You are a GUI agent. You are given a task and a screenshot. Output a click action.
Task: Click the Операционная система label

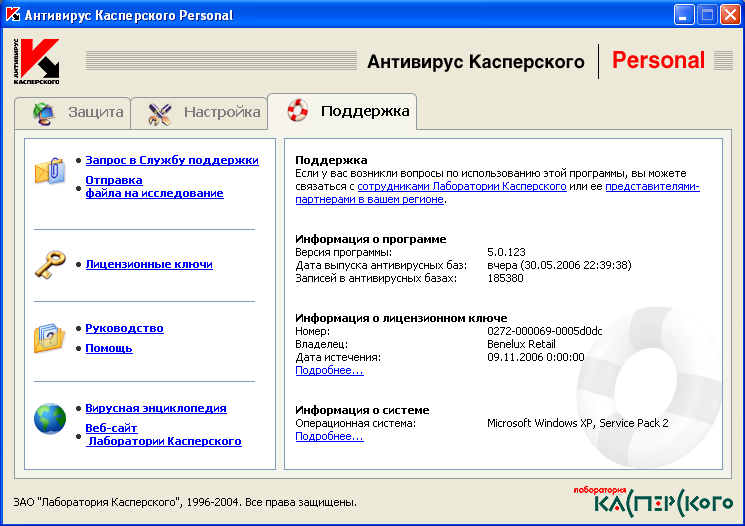point(355,423)
